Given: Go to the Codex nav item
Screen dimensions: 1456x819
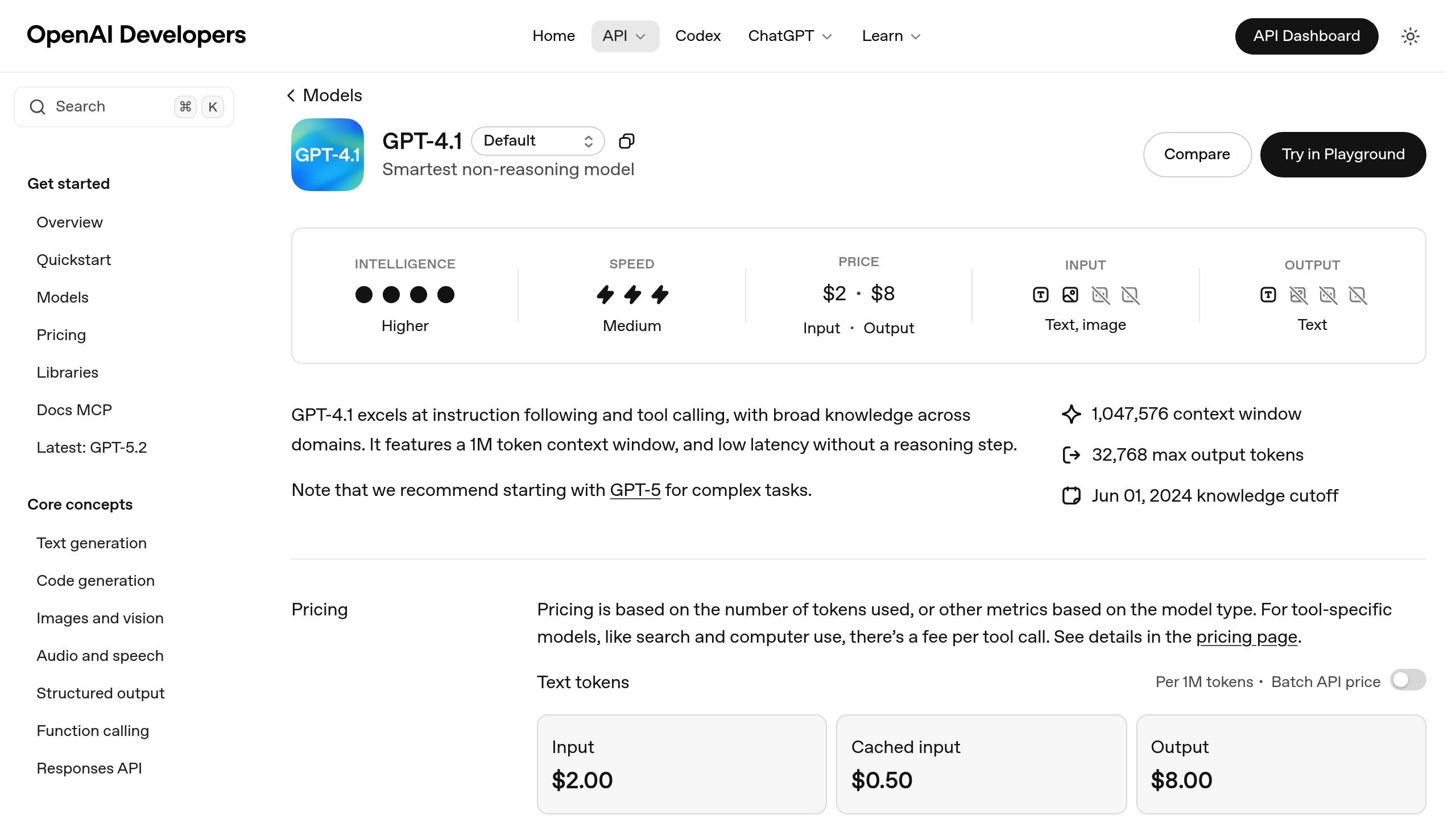Looking at the screenshot, I should pyautogui.click(x=698, y=36).
